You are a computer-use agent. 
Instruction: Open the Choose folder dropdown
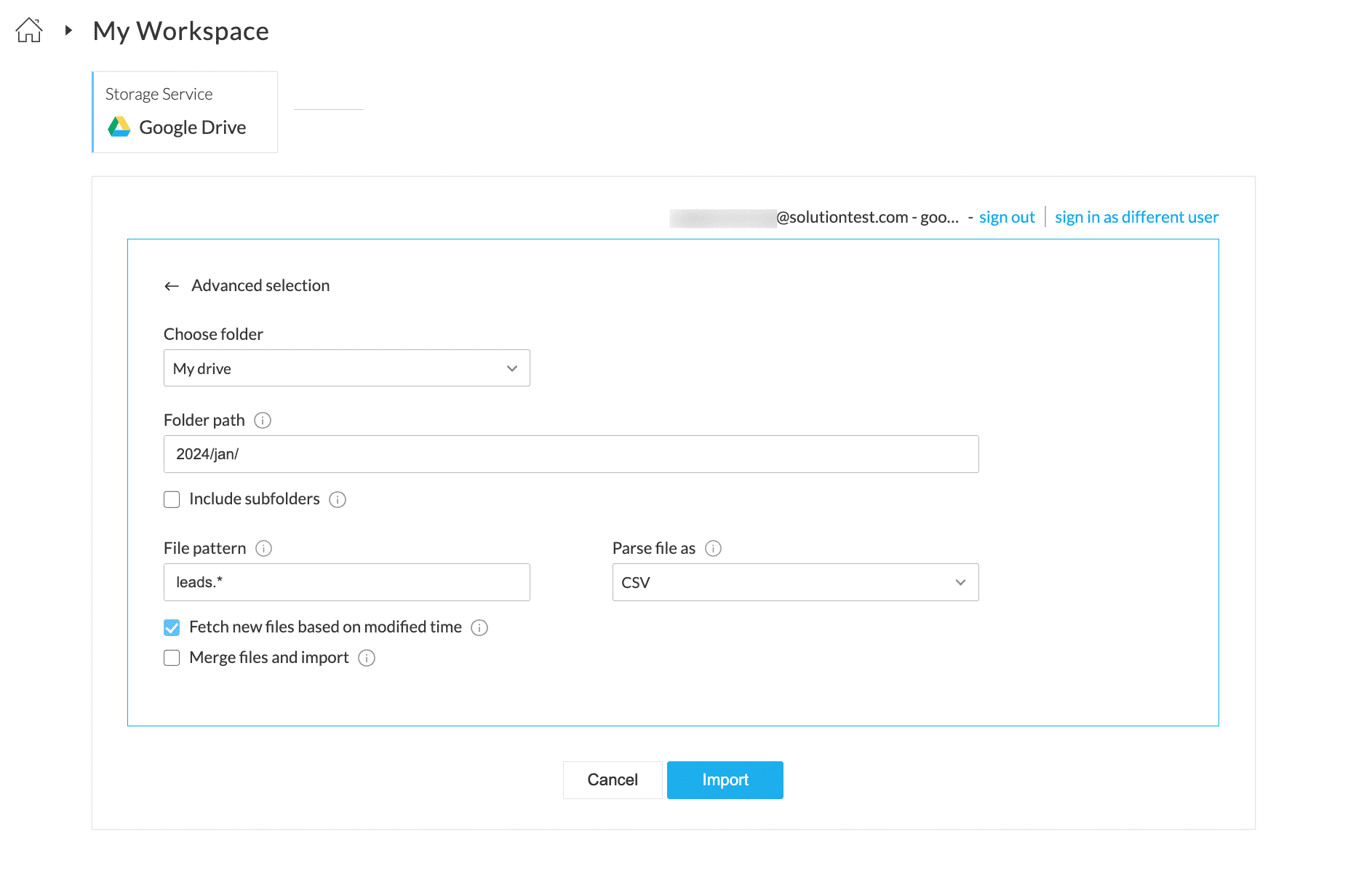(x=346, y=368)
